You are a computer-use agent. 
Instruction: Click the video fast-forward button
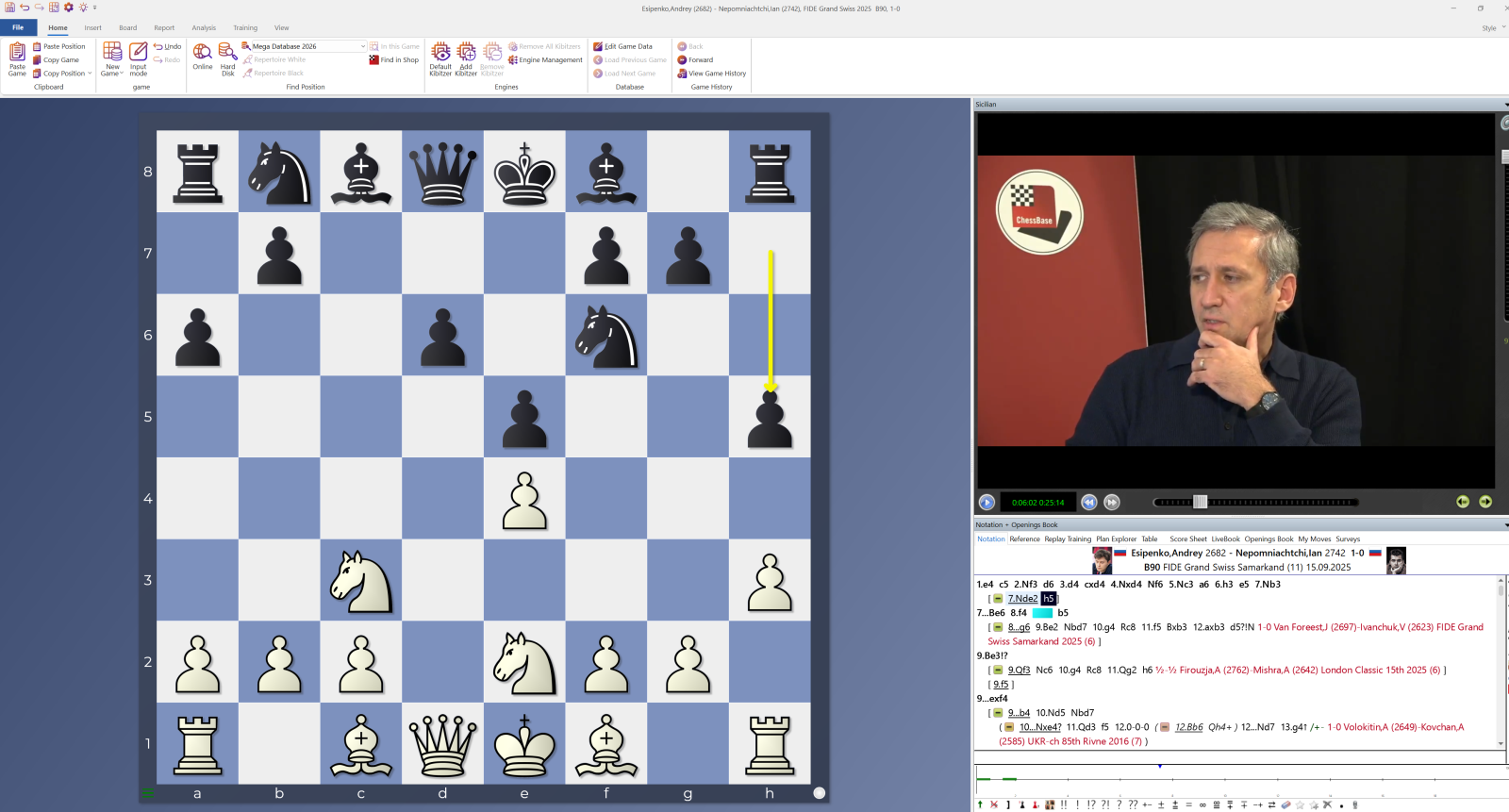[1112, 503]
